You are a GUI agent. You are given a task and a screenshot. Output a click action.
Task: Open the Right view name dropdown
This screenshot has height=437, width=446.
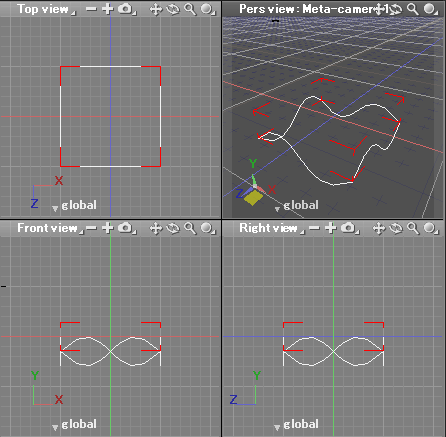coord(271,228)
